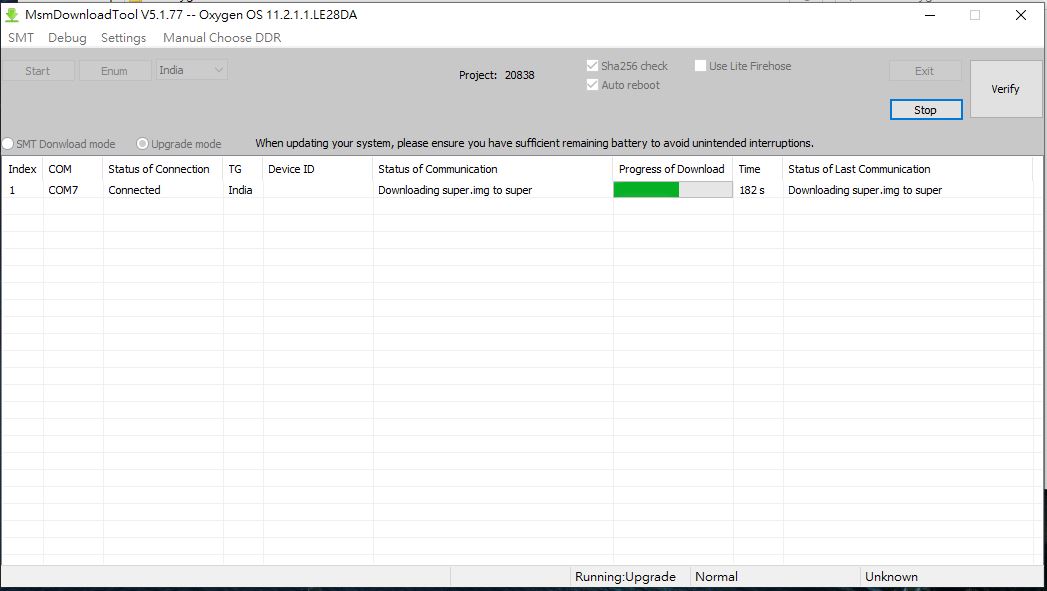Open the Settings menu
The width and height of the screenshot is (1047, 591).
124,38
